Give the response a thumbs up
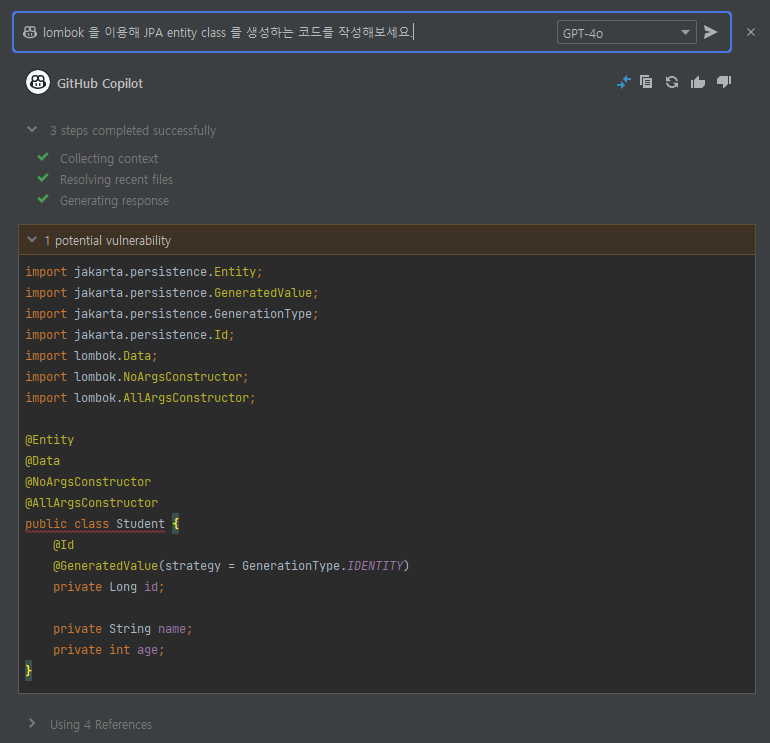Viewport: 770px width, 743px height. coord(698,82)
